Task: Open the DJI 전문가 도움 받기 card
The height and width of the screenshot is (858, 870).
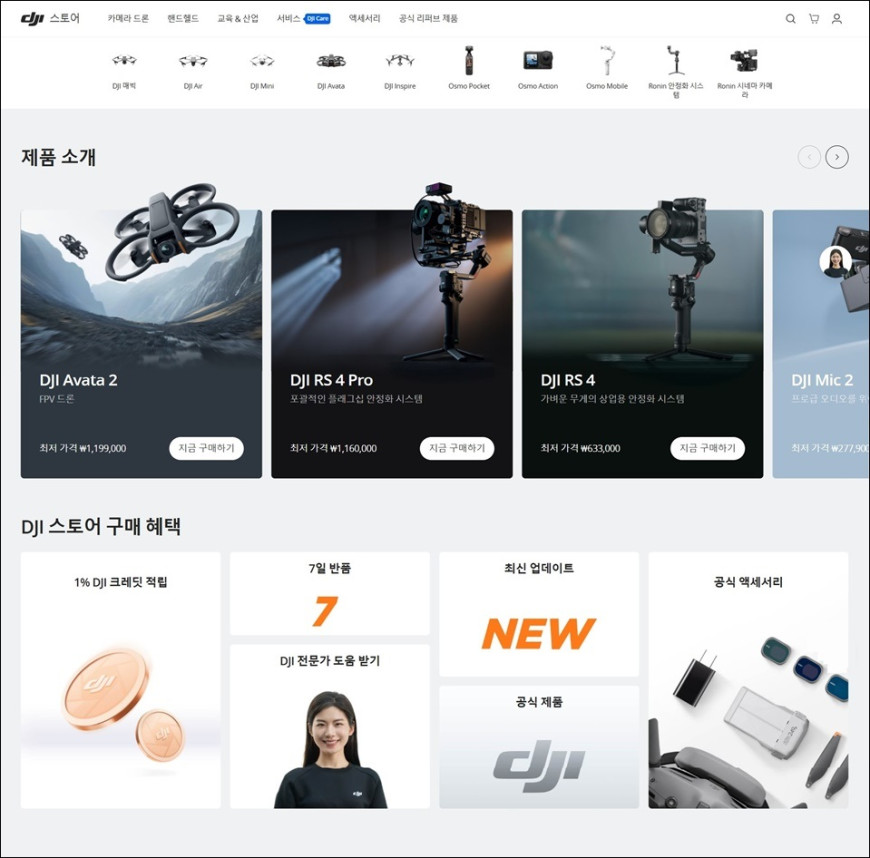Action: pyautogui.click(x=330, y=726)
